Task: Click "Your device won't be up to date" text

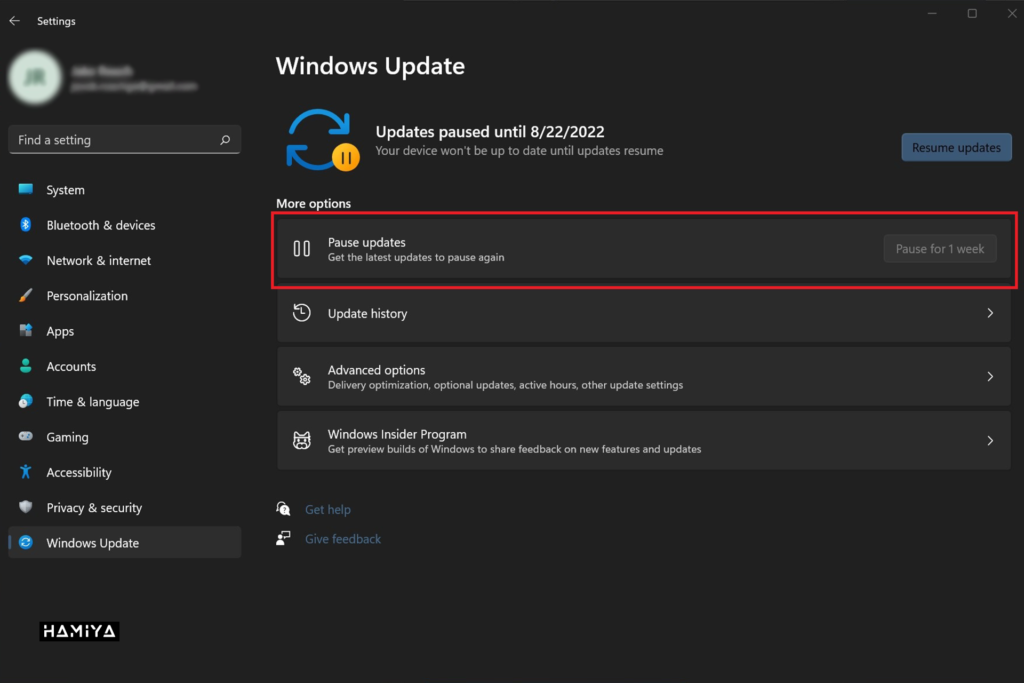Action: point(519,151)
